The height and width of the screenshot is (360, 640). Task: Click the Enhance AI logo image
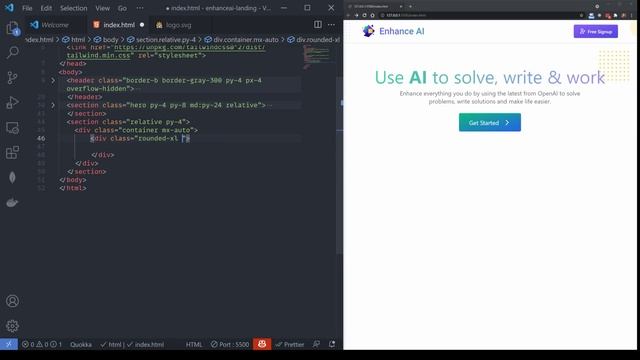369,31
